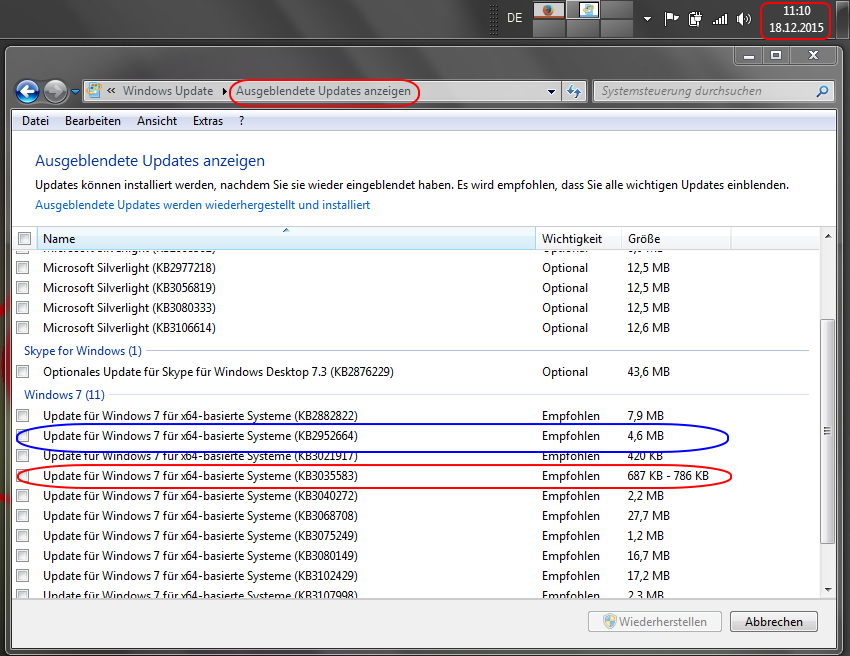This screenshot has width=850, height=656.
Task: Click the search magnifier icon
Action: tap(822, 91)
